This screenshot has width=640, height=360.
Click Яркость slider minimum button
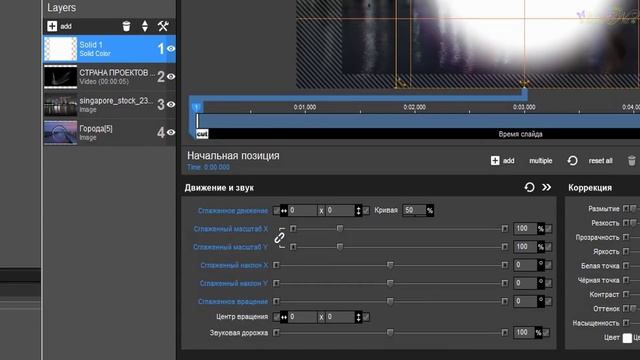[626, 251]
